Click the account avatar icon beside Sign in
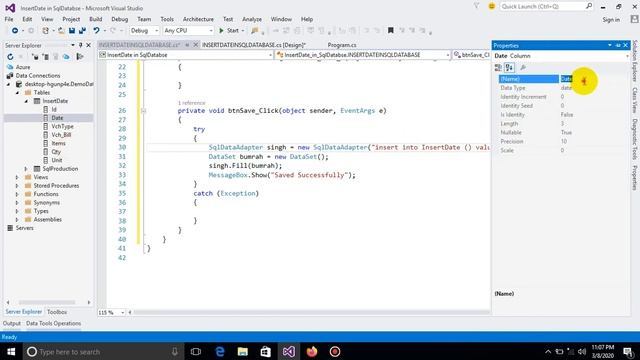This screenshot has width=640, height=360. coord(634,19)
